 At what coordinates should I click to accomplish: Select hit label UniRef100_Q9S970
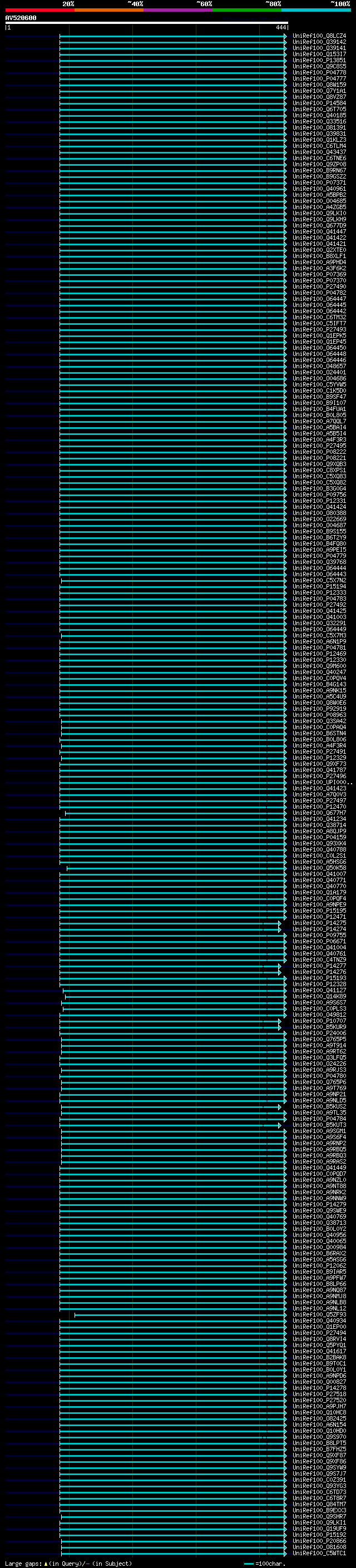coord(319,1437)
